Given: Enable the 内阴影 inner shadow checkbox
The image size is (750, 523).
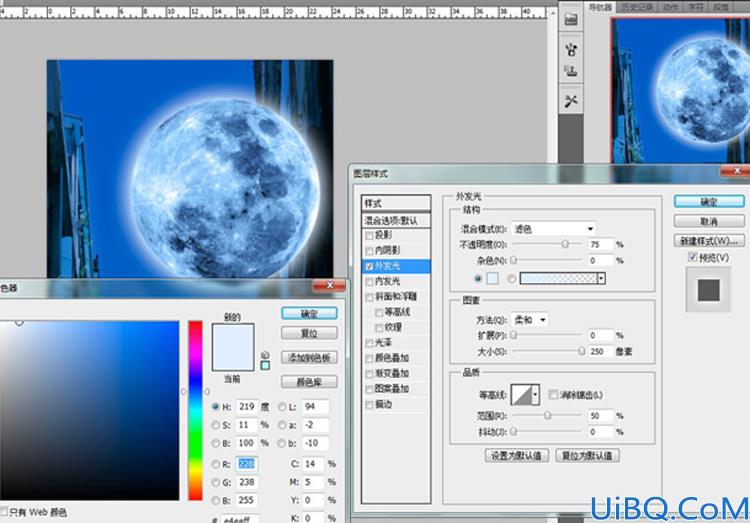Looking at the screenshot, I should (369, 251).
